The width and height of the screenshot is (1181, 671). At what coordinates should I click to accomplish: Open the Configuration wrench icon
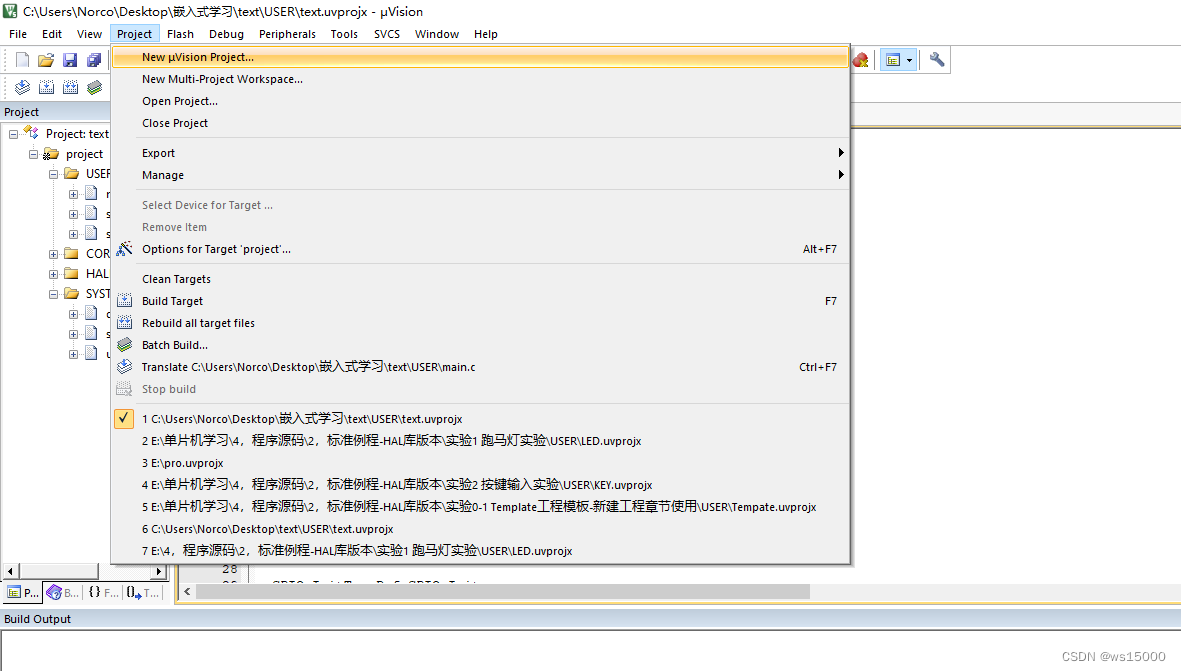936,59
